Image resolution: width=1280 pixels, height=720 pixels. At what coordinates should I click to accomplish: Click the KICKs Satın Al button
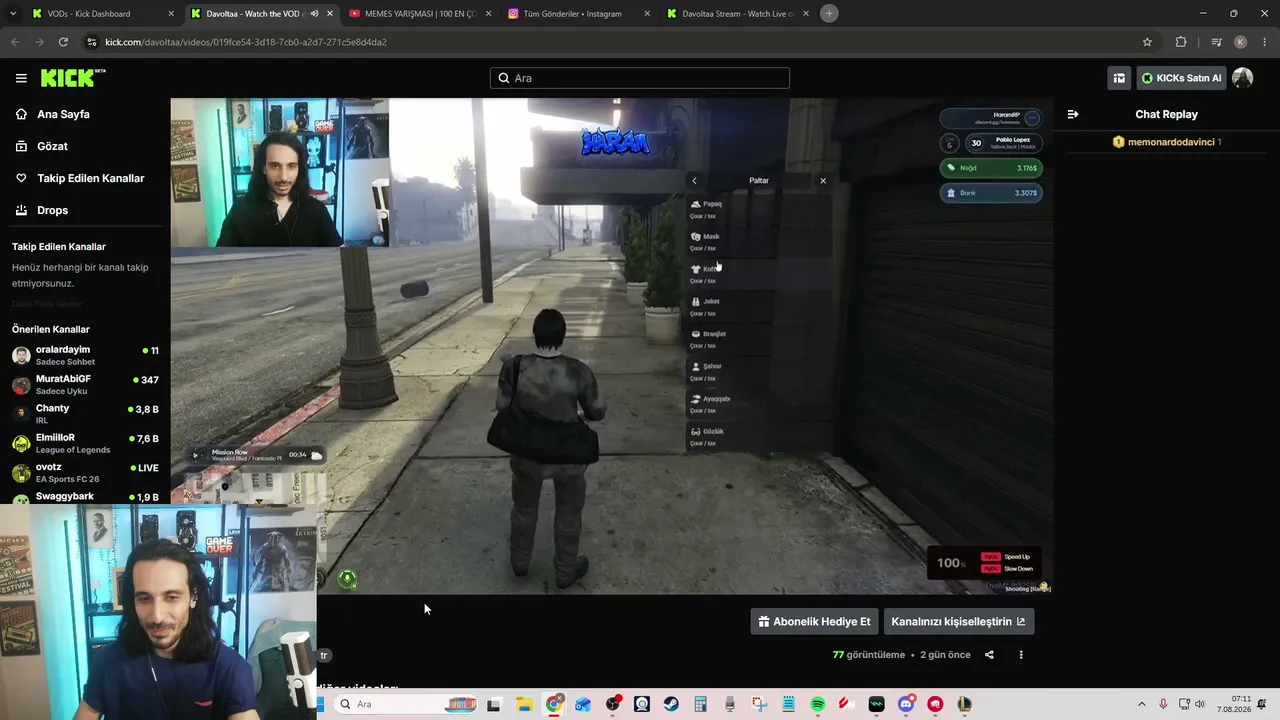(x=1181, y=78)
